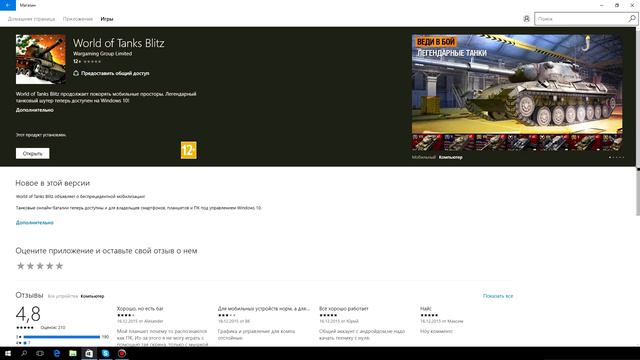This screenshot has width=640, height=360.
Task: Open Skype from the taskbar
Action: [105, 353]
